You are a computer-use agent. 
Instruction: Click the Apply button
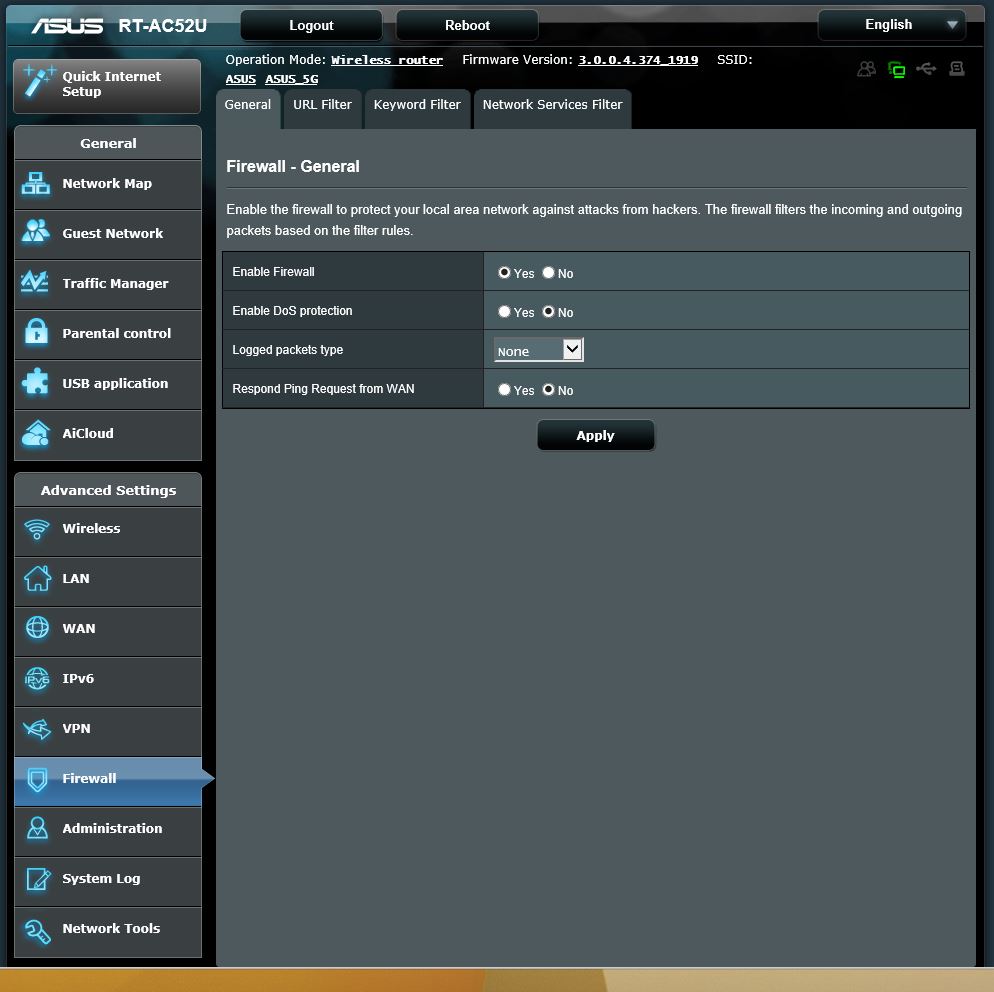pos(595,435)
